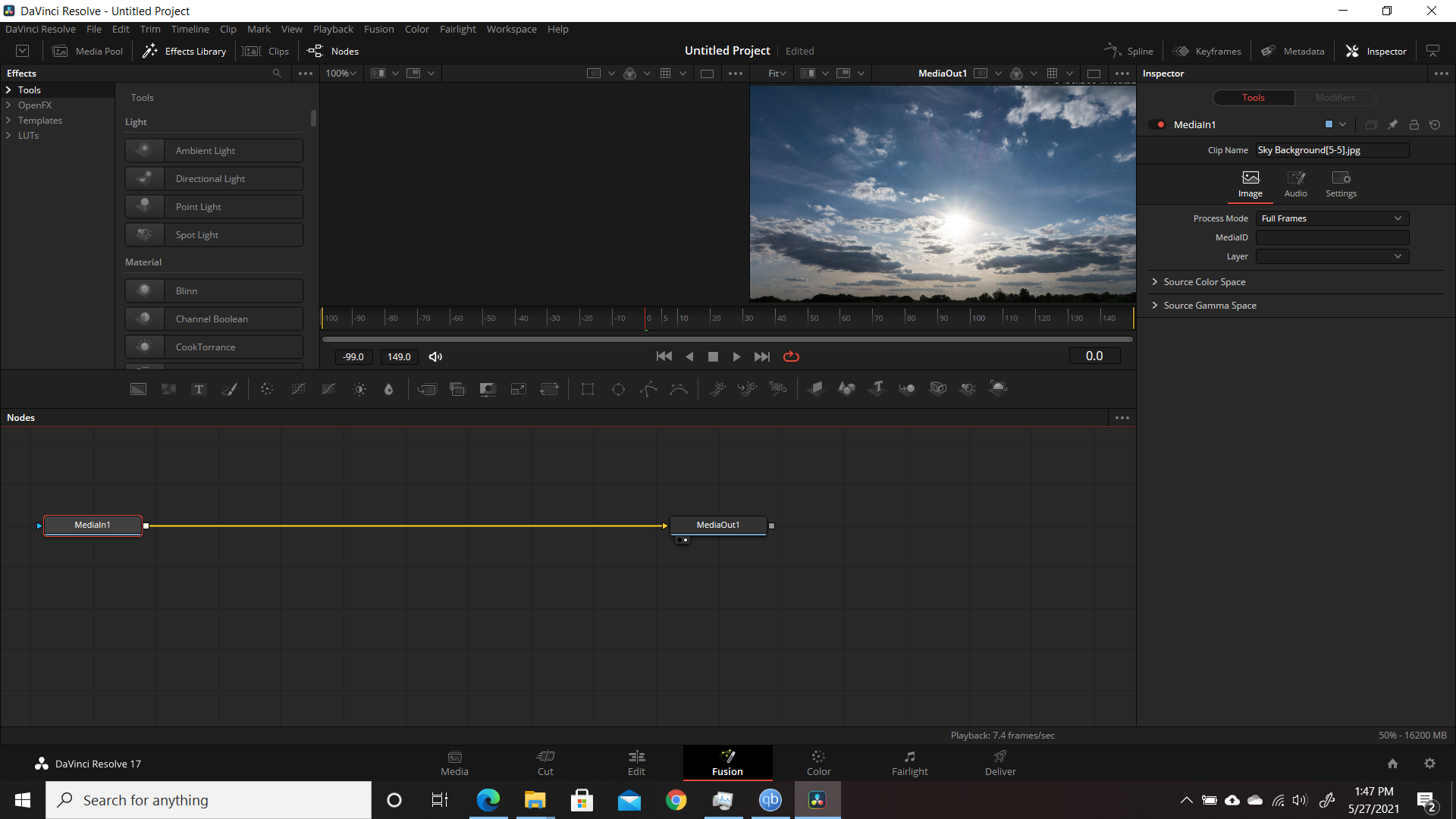Add a Camera 3D node from the toolbar
The image size is (1456, 819).
938,388
